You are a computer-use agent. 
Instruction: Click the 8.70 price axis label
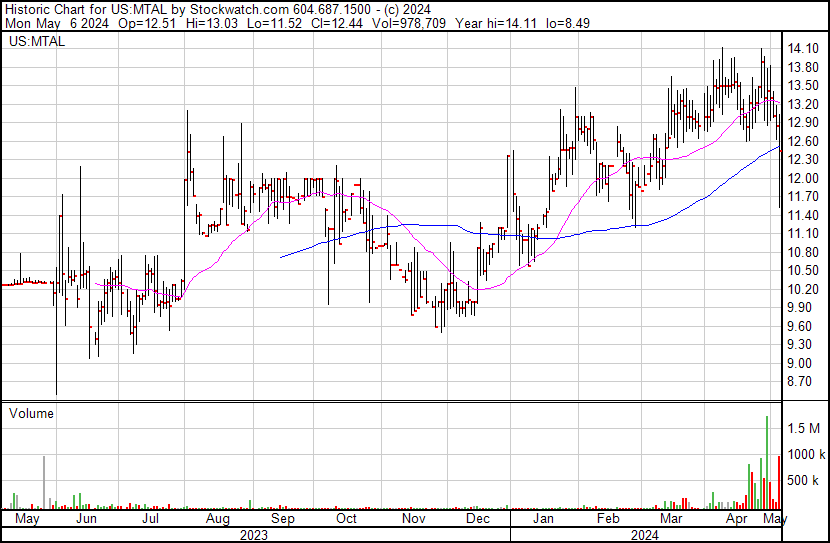point(800,382)
